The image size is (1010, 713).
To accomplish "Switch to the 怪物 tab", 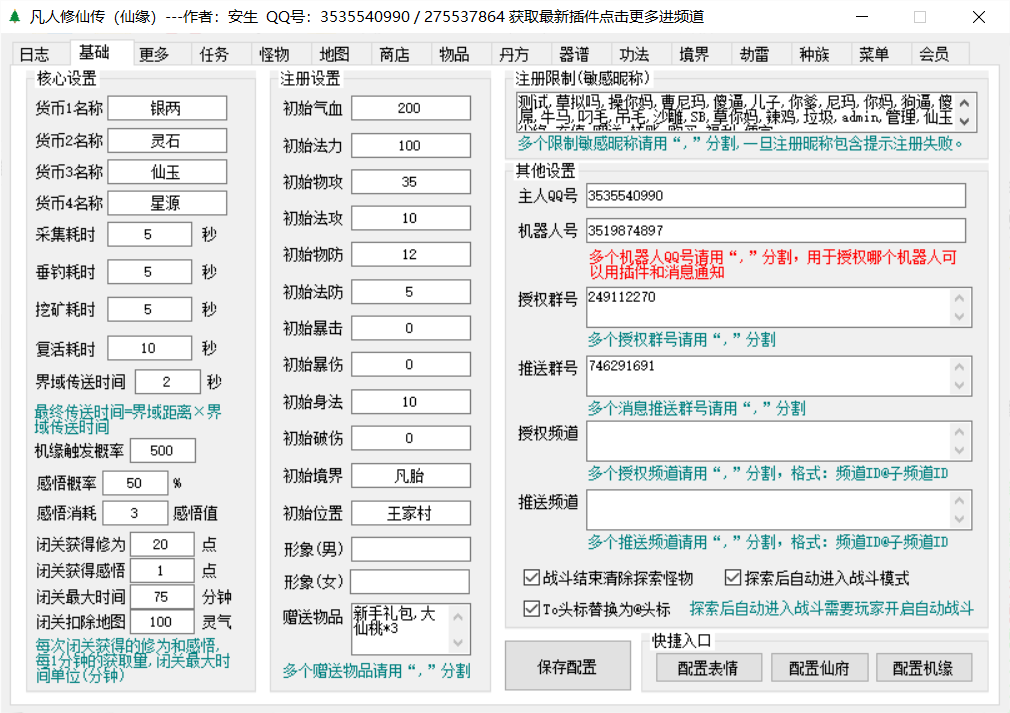I will point(274,55).
